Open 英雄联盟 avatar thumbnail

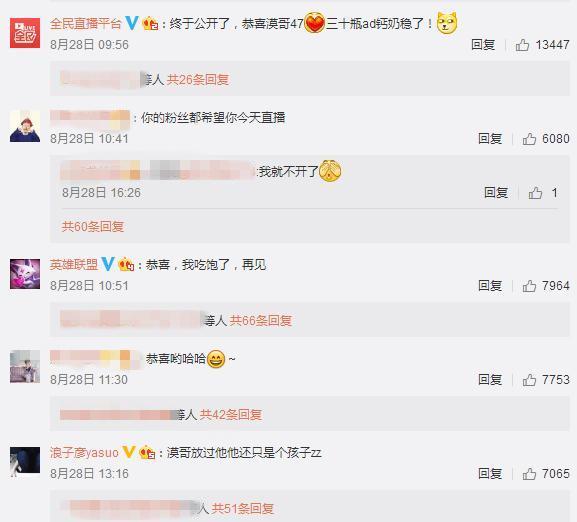pos(25,274)
